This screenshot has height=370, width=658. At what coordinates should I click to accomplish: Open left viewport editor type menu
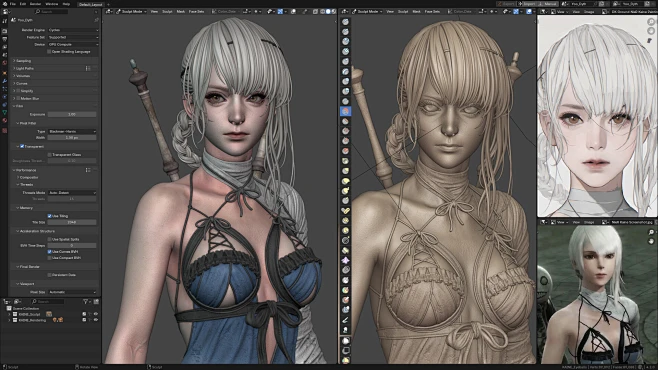pos(108,11)
